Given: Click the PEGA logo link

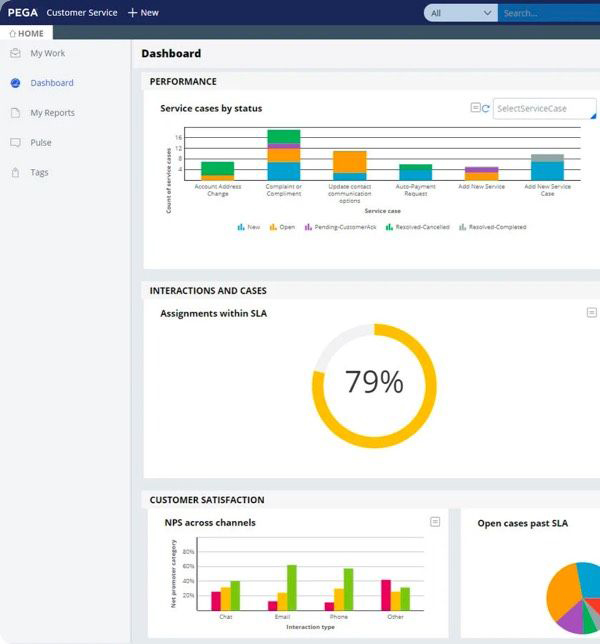Looking at the screenshot, I should pos(22,13).
